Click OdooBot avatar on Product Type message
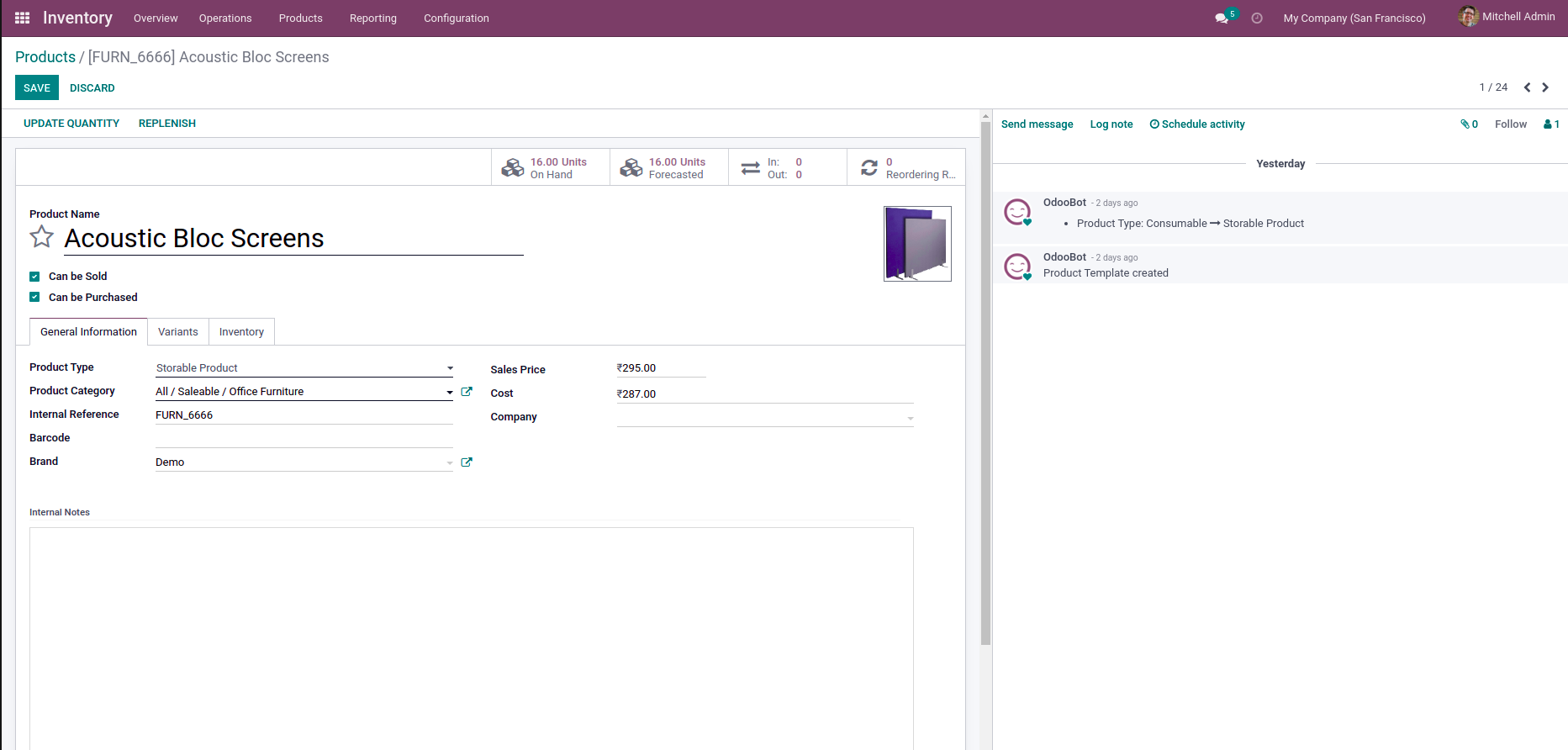Screen dimensions: 1568x750 coord(1017,213)
